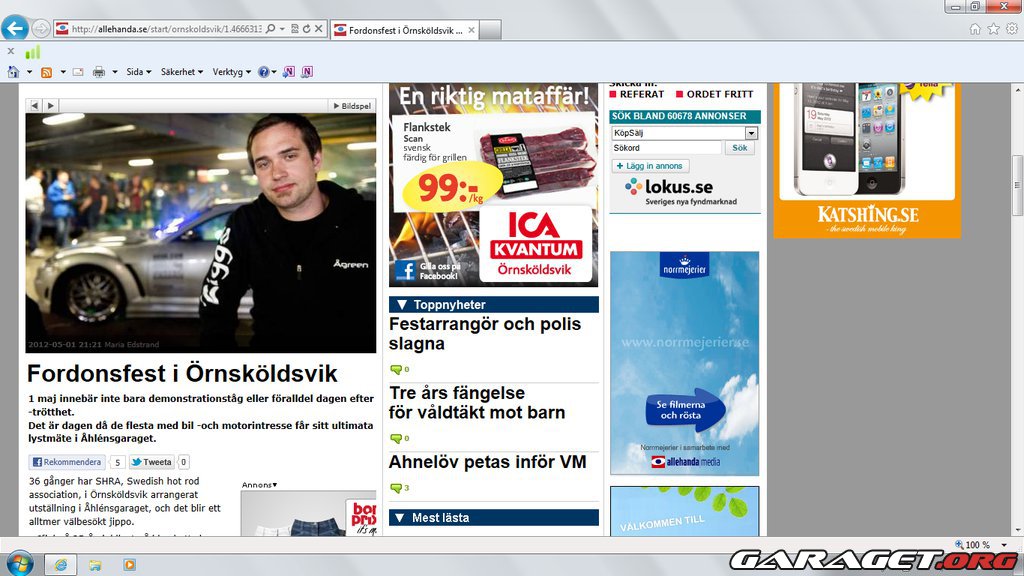
Task: Collapse the Mest lästa section
Action: click(400, 518)
